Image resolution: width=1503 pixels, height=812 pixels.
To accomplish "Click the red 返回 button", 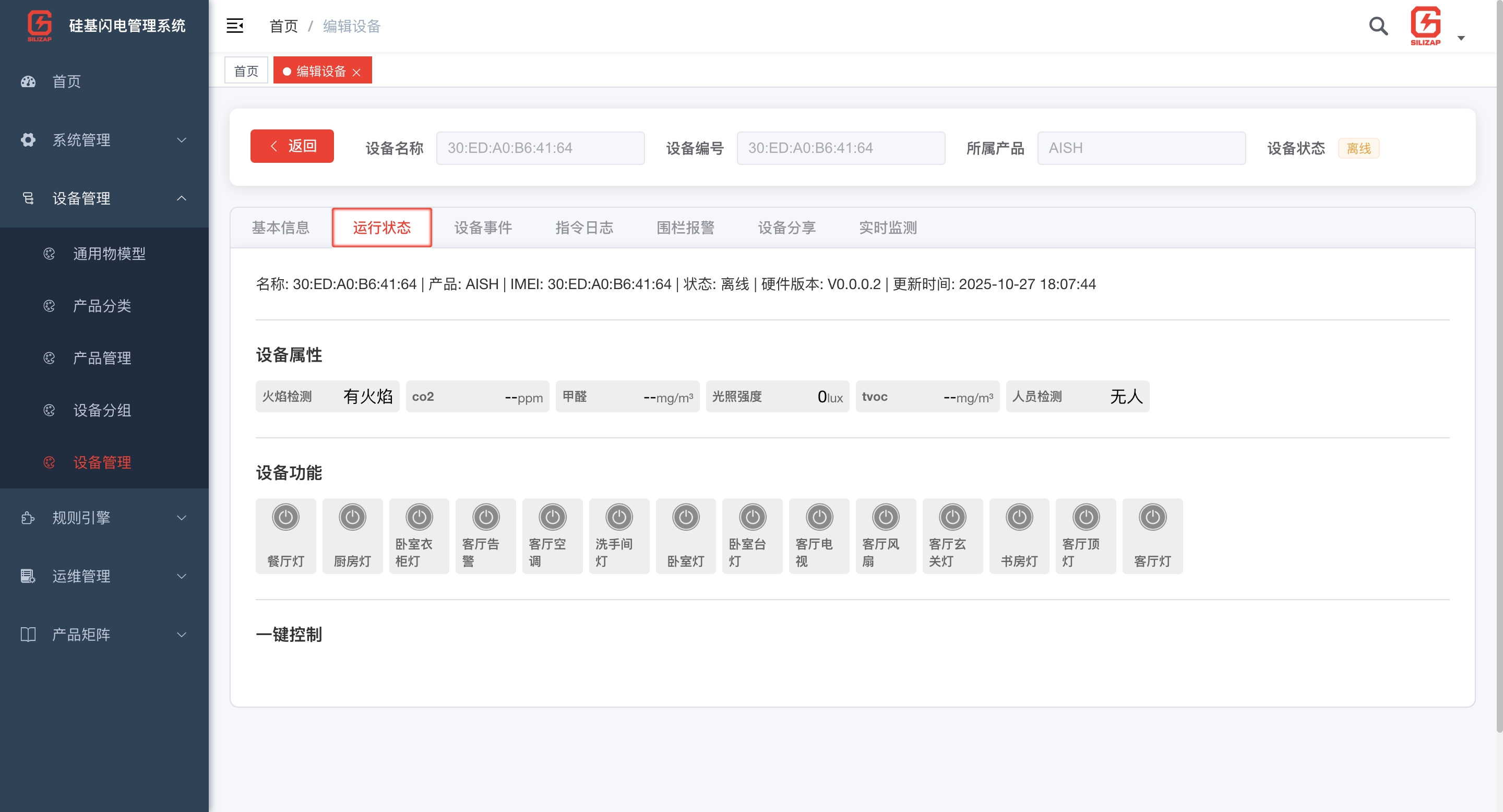I will click(x=292, y=146).
